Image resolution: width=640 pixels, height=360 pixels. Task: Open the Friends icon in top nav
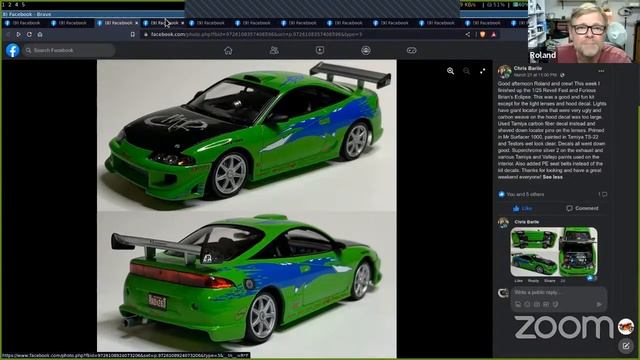tap(274, 50)
